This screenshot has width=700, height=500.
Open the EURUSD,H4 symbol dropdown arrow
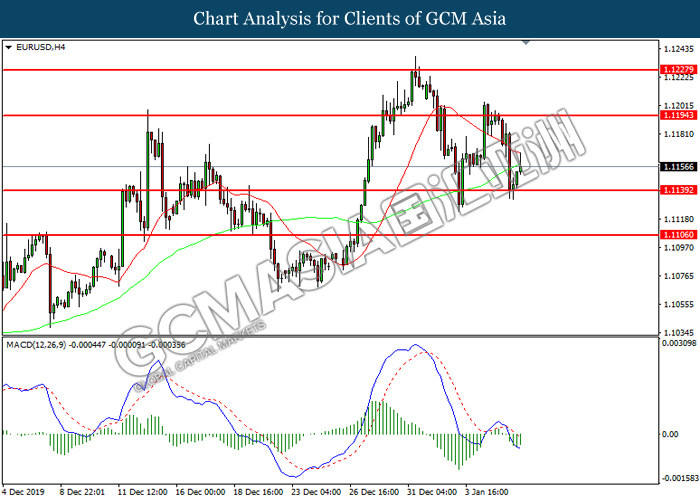(x=8, y=47)
